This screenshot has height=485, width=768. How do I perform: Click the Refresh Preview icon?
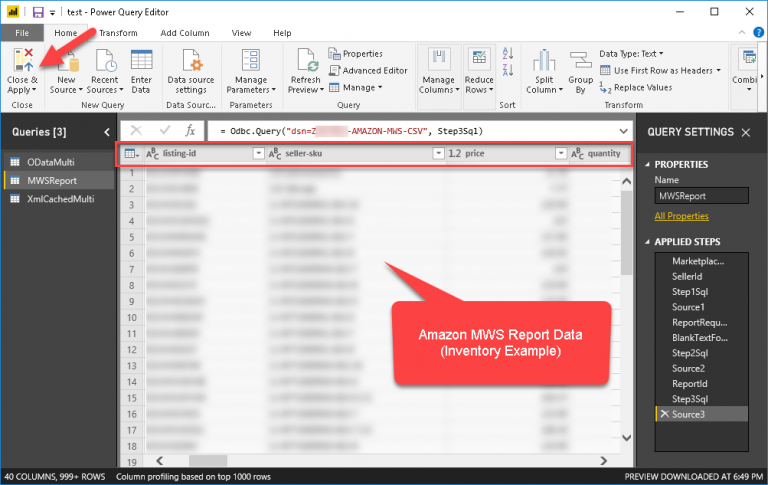307,61
